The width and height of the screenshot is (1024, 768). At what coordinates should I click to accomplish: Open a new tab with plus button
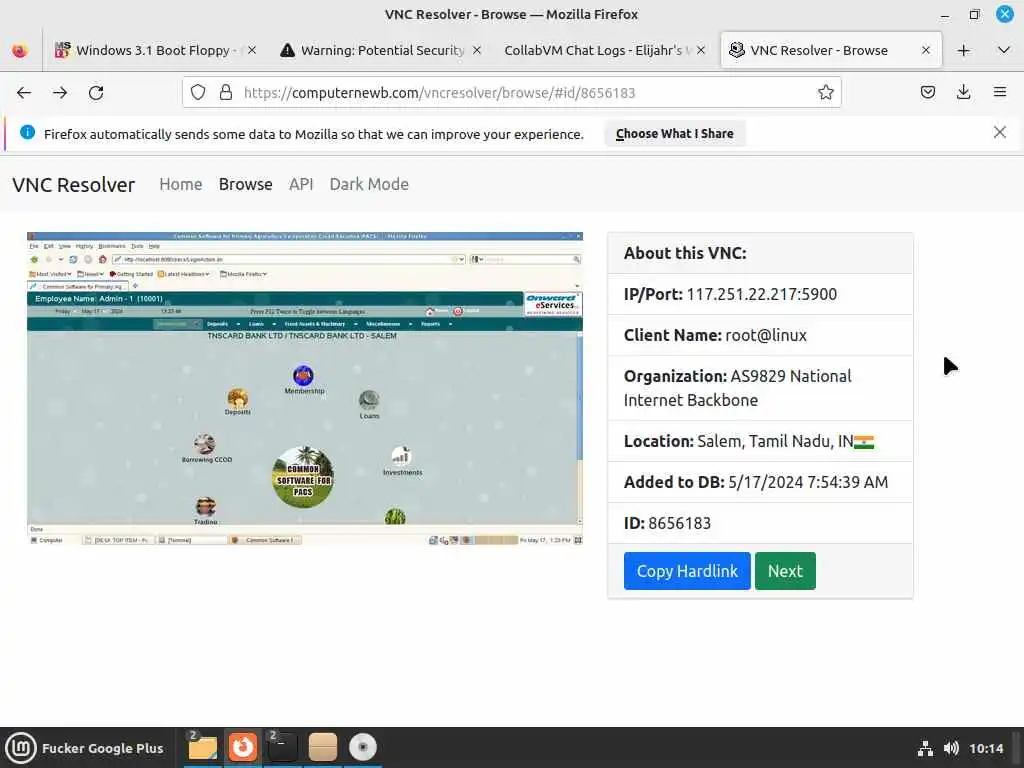coord(963,50)
